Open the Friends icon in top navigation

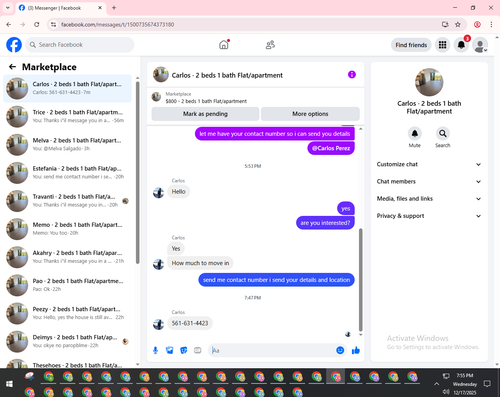[270, 45]
